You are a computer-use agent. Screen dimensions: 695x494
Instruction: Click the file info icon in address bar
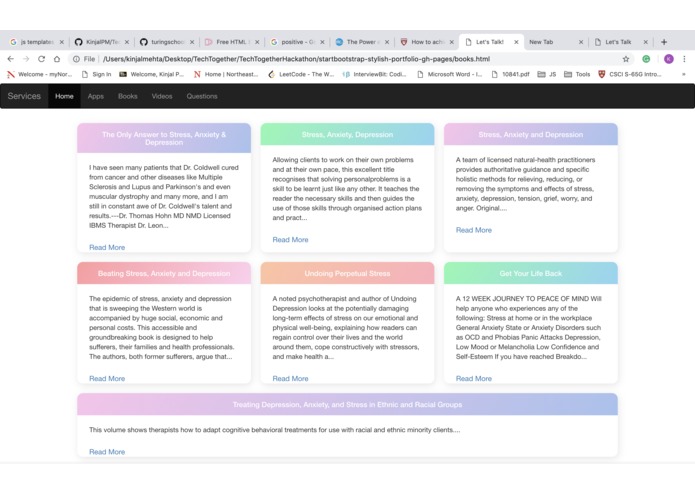click(x=76, y=59)
